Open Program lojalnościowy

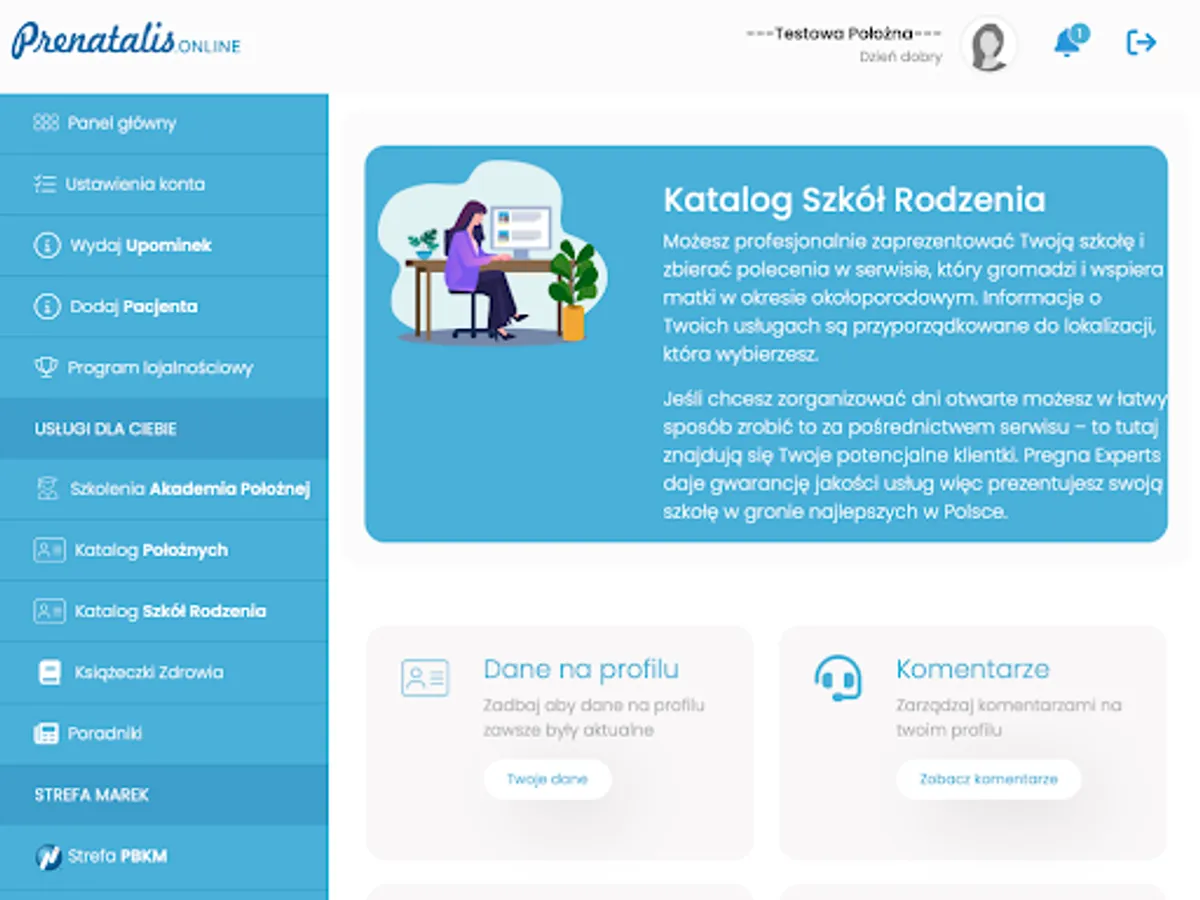click(x=164, y=368)
